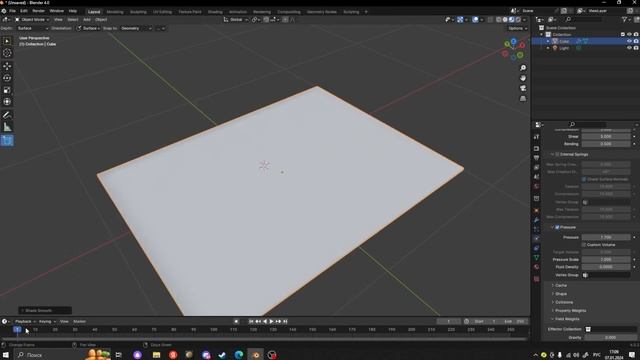Open the Object Mode dropdown

(x=32, y=20)
